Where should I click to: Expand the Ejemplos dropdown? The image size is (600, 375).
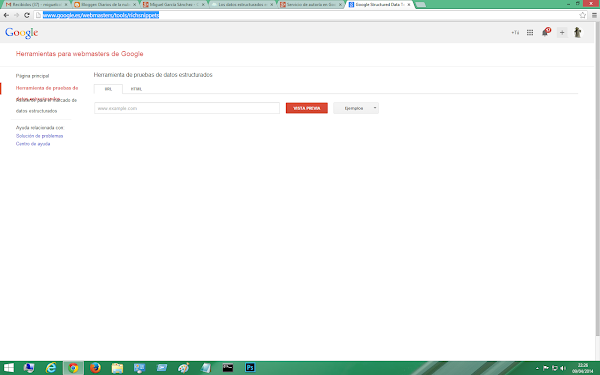(356, 108)
